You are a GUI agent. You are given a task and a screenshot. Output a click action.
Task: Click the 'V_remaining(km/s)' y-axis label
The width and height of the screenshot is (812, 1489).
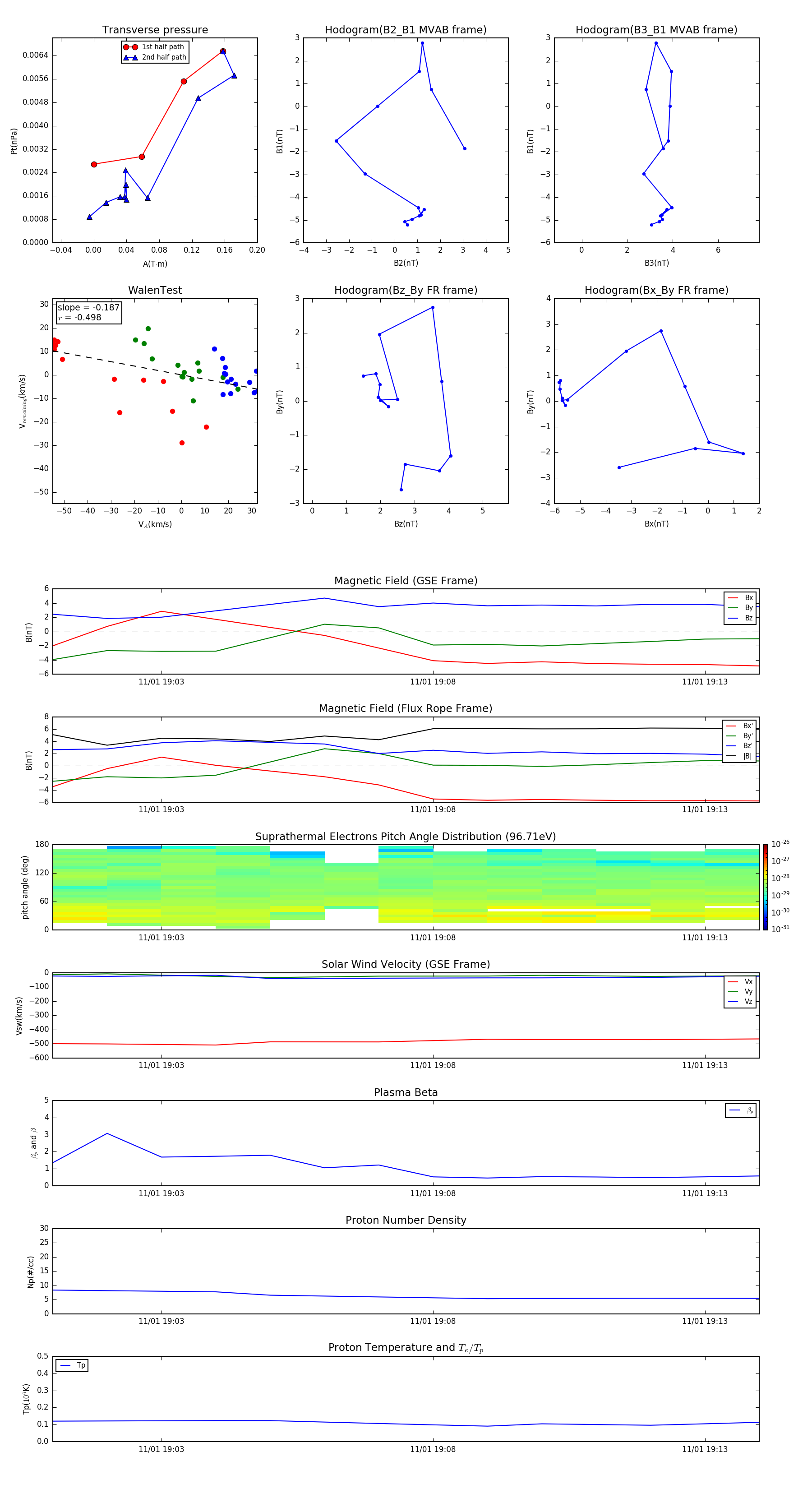tap(22, 401)
